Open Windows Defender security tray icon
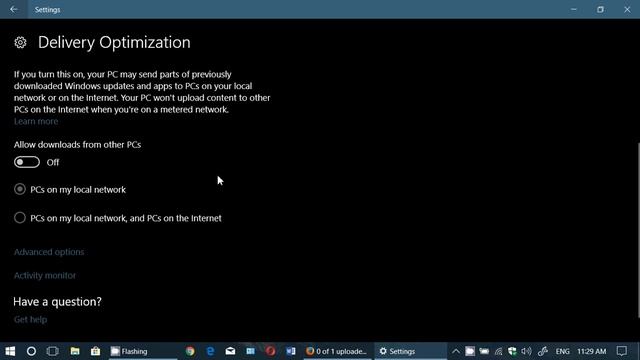 [512, 351]
